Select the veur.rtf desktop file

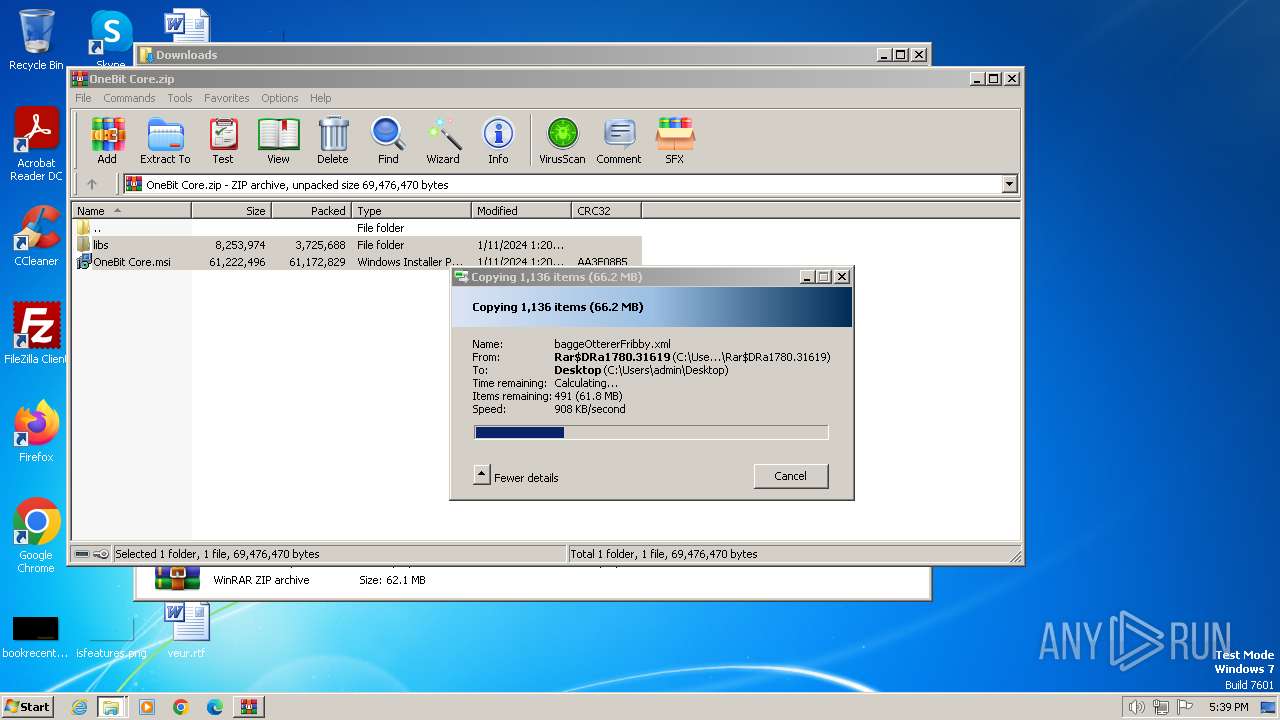186,630
